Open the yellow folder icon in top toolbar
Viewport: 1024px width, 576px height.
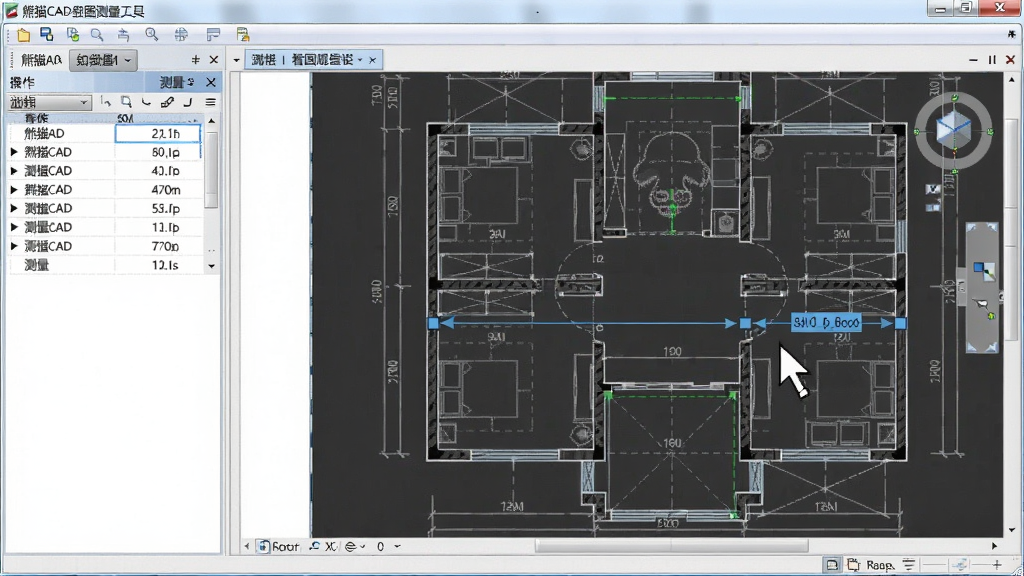tap(24, 35)
